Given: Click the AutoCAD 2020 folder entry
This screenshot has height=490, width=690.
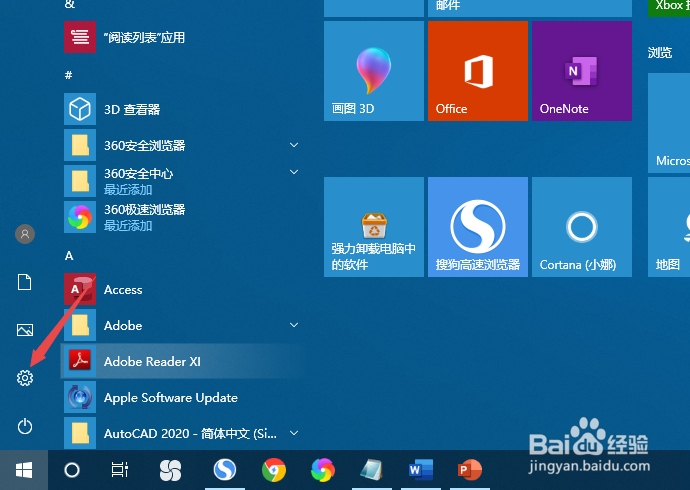Looking at the screenshot, I should [183, 433].
